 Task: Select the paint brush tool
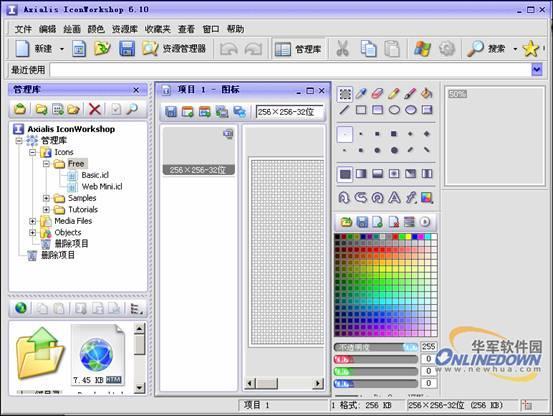tap(410, 93)
